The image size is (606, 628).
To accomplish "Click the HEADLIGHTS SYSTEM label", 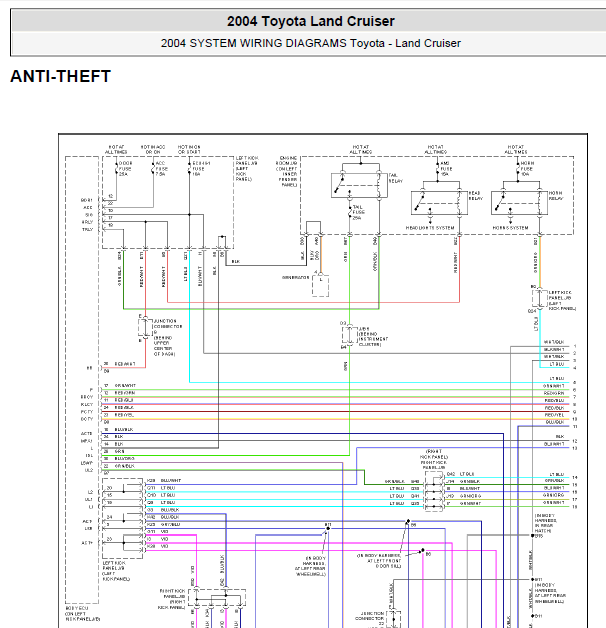I will (x=430, y=228).
